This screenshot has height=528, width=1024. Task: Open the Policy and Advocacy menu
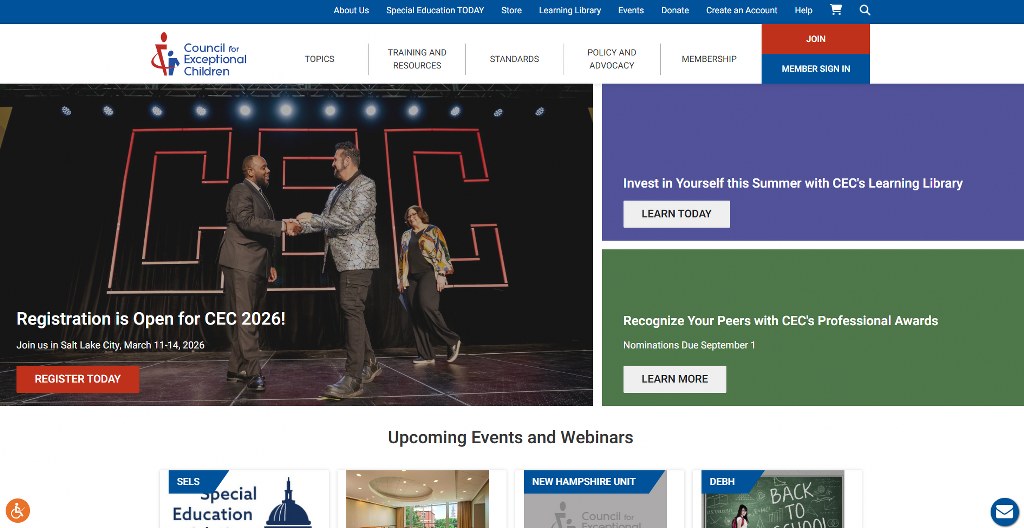[x=611, y=59]
